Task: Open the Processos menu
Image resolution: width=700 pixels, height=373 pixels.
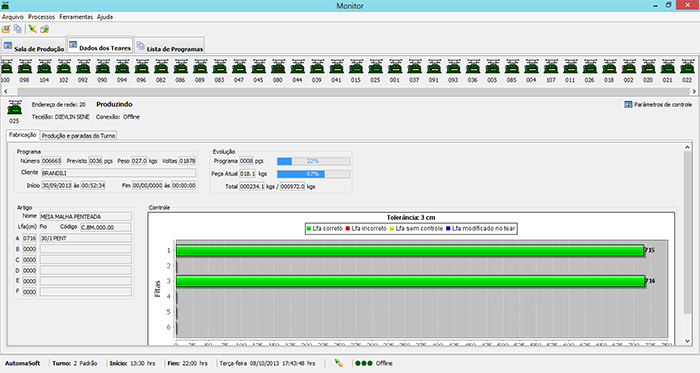Action: click(x=42, y=17)
